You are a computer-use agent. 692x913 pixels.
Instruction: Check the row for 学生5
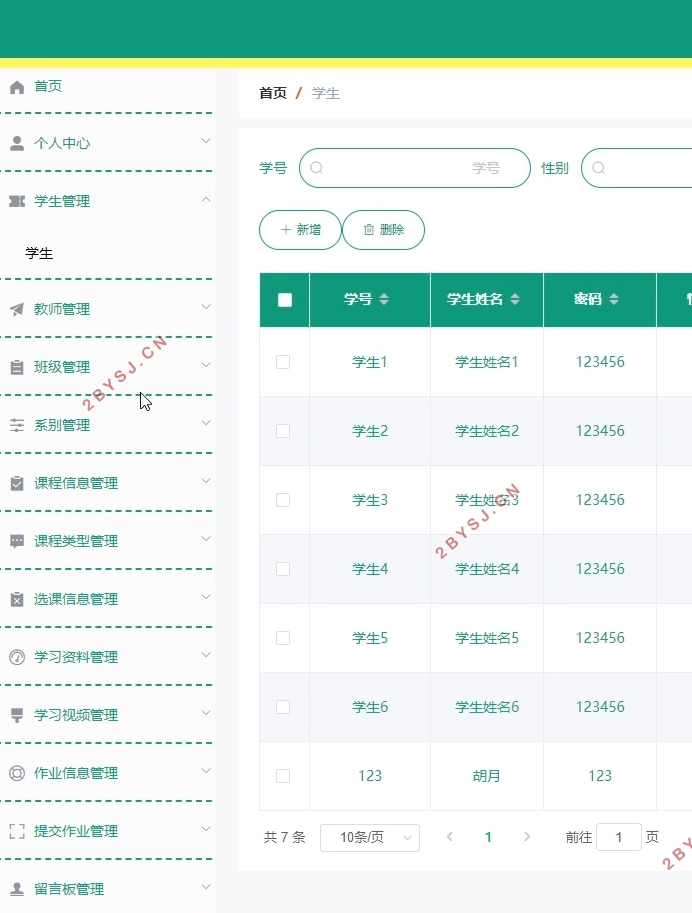pos(283,638)
